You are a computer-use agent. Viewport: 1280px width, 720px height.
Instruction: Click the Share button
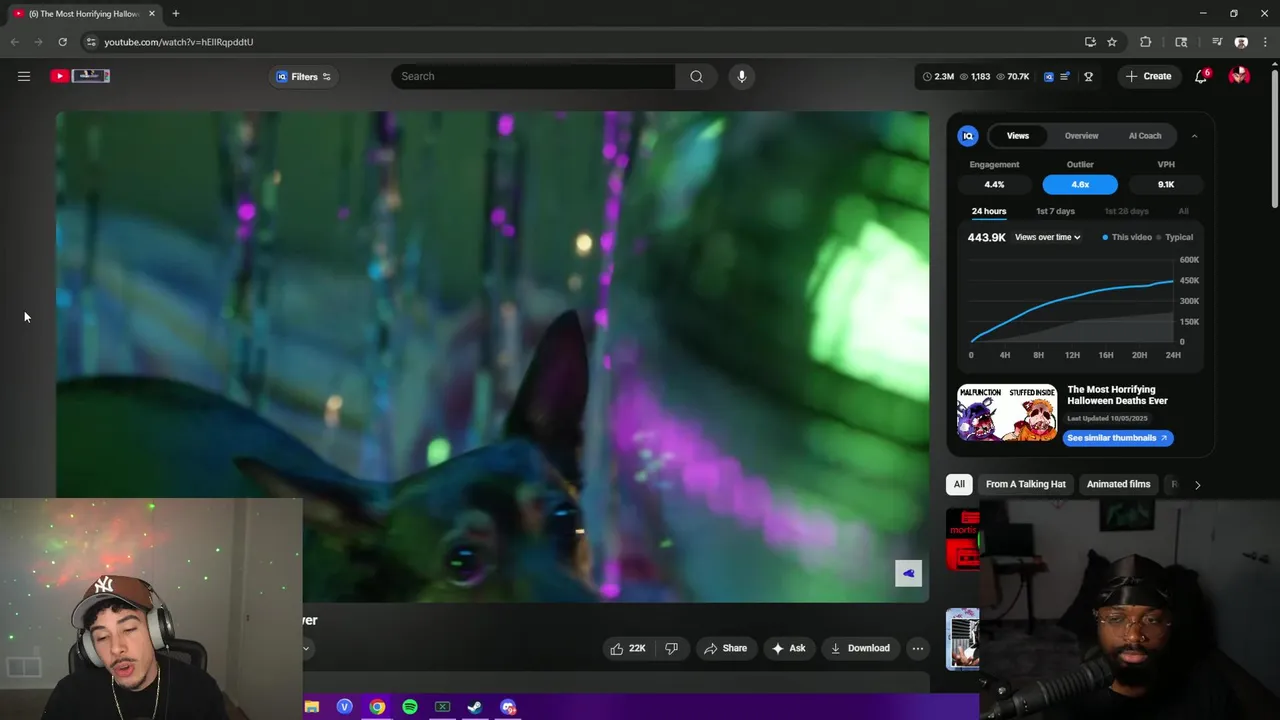pyautogui.click(x=726, y=648)
